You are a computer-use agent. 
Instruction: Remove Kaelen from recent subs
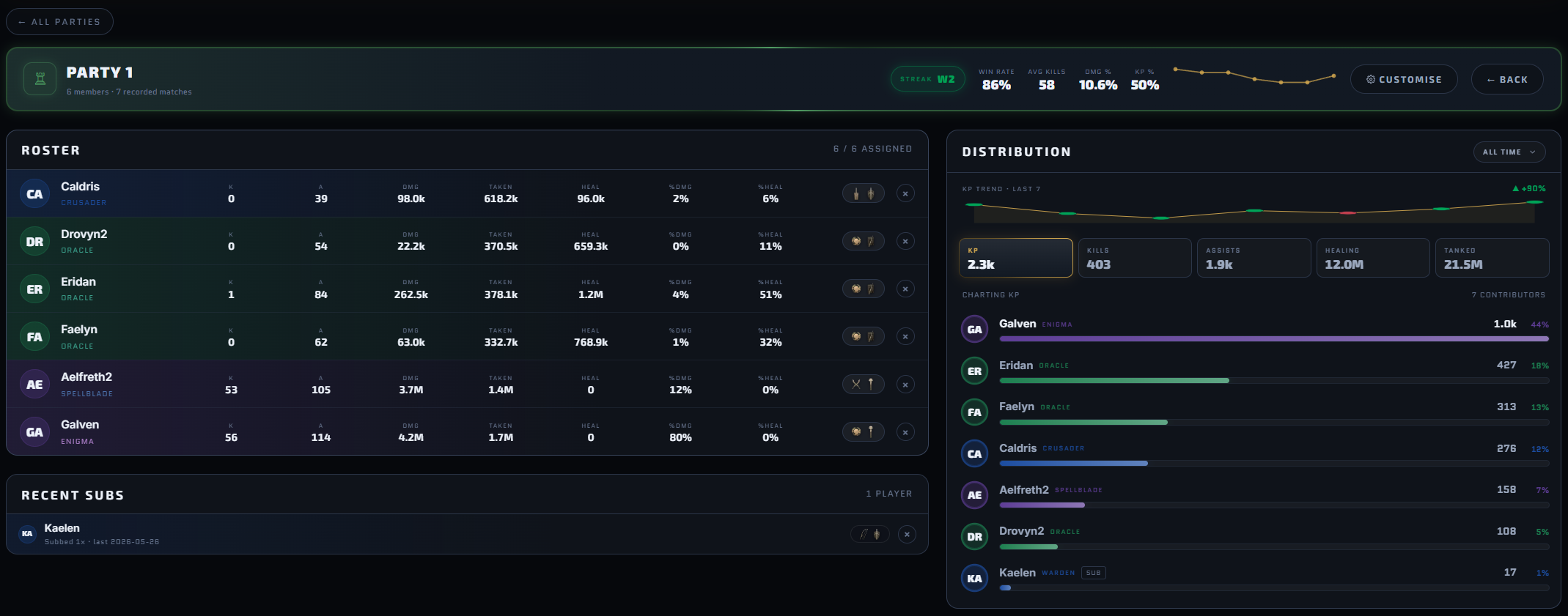pos(907,534)
